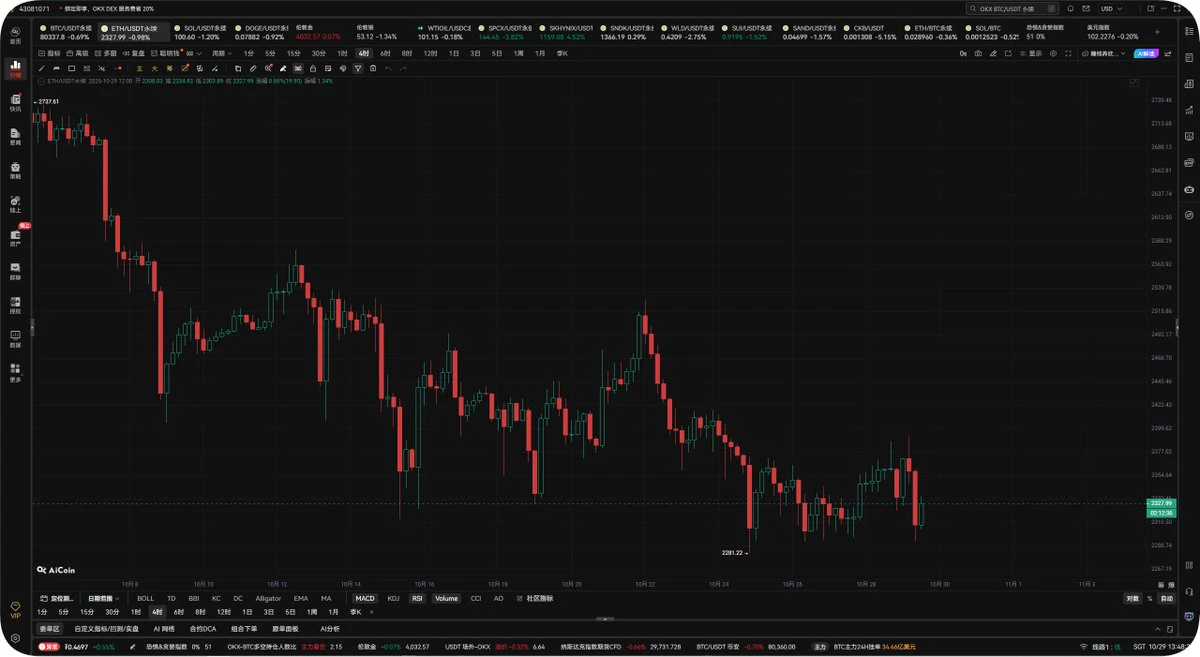Toggle the BOLL indicator

tap(146, 598)
